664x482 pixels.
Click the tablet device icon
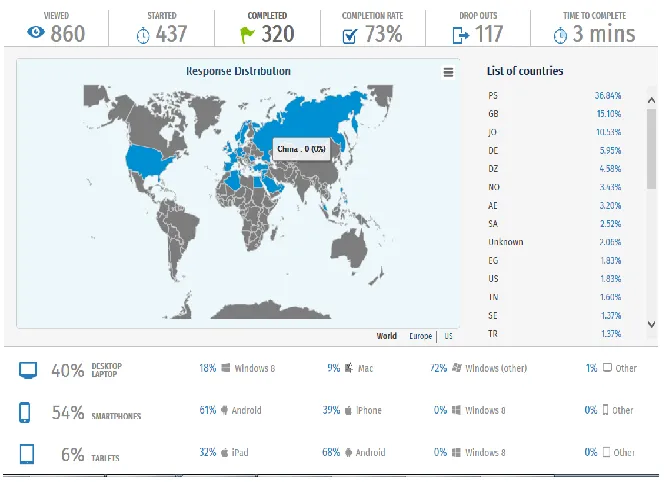pyautogui.click(x=27, y=454)
